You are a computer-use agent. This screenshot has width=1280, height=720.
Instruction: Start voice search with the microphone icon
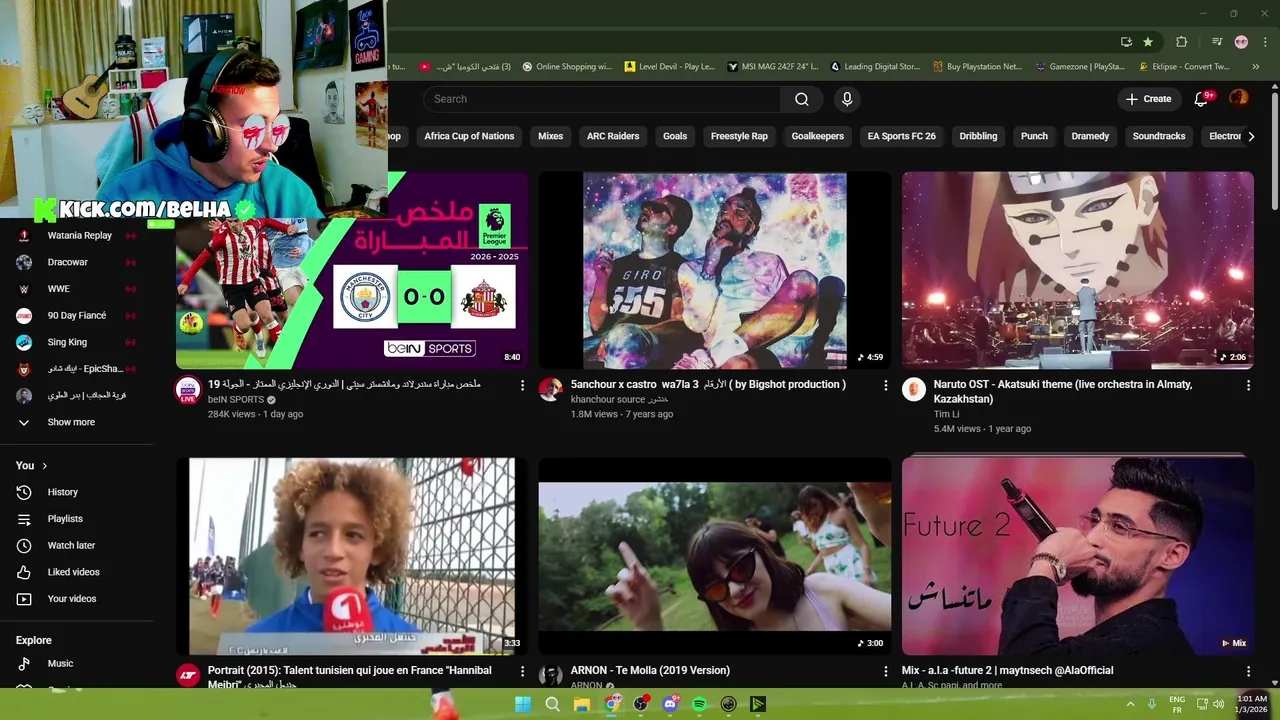click(847, 99)
